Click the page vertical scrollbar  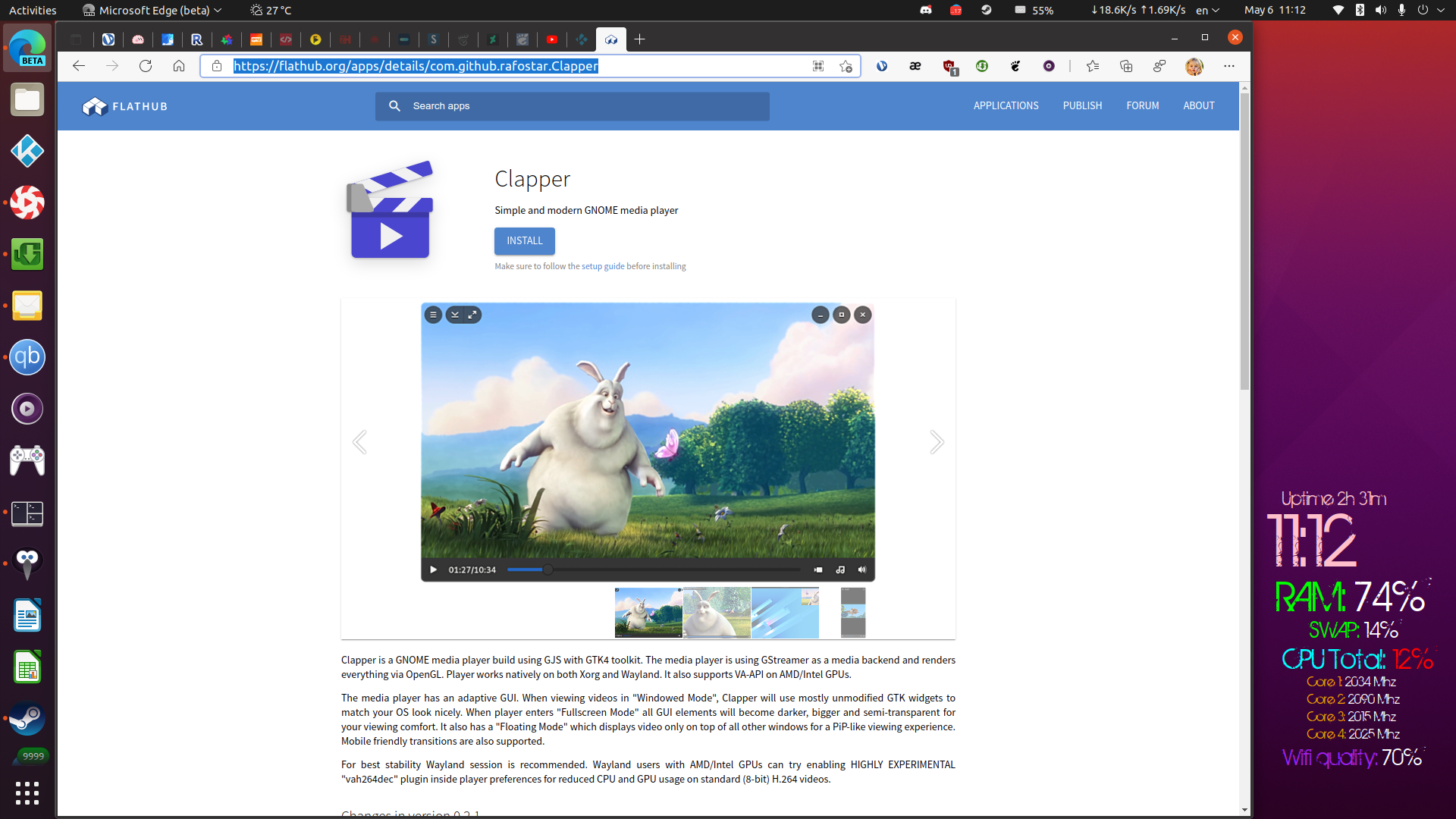pyautogui.click(x=1244, y=241)
